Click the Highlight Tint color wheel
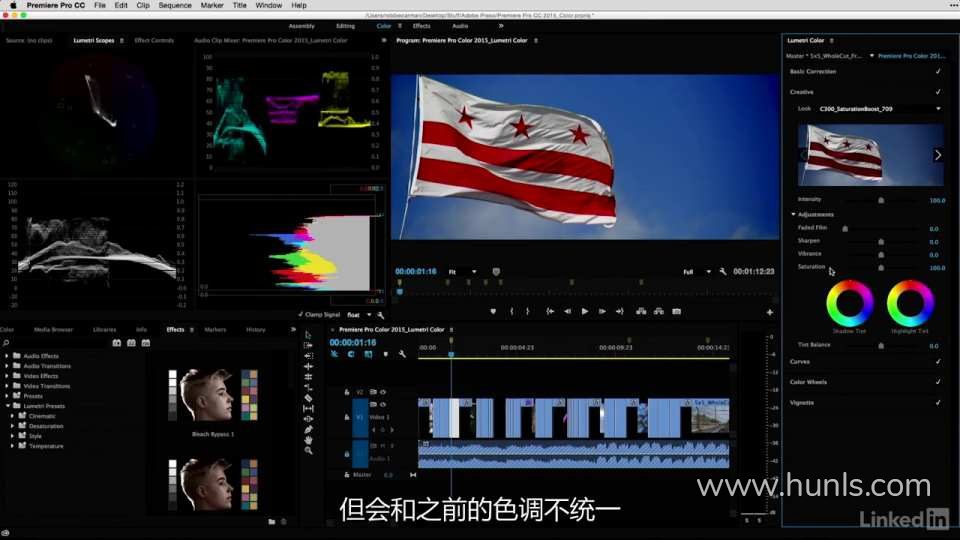 910,303
